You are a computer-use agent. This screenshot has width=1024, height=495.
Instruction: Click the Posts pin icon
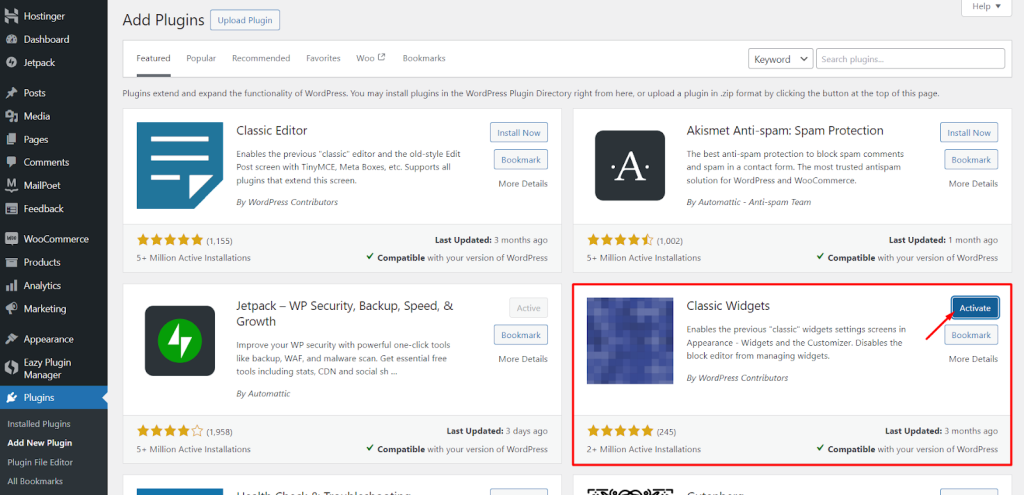(x=11, y=93)
